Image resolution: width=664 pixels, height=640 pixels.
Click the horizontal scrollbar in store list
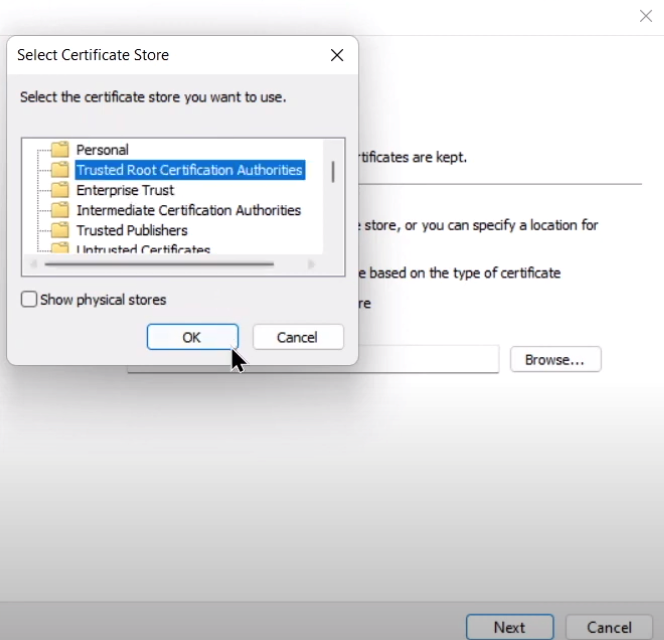tap(159, 264)
